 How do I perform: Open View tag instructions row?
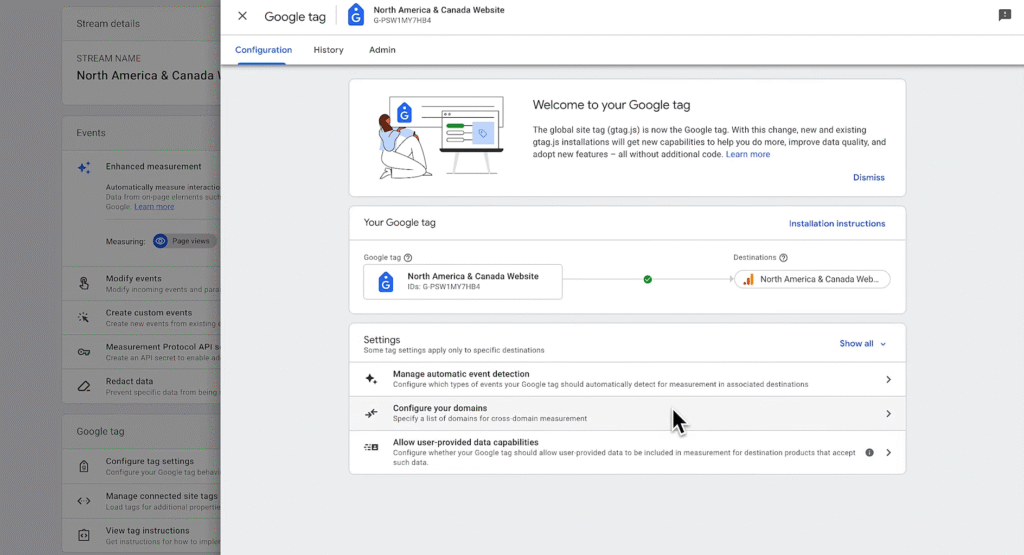click(142, 535)
